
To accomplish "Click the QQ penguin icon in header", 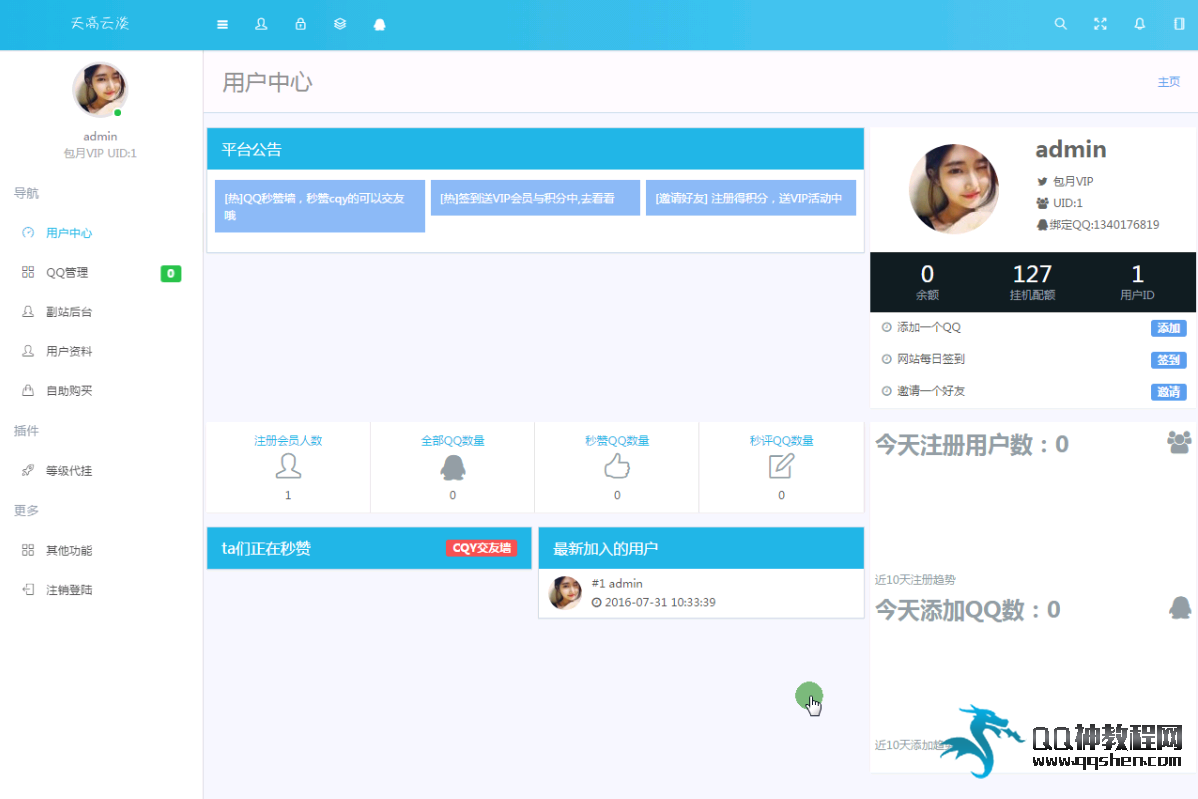I will 379,24.
